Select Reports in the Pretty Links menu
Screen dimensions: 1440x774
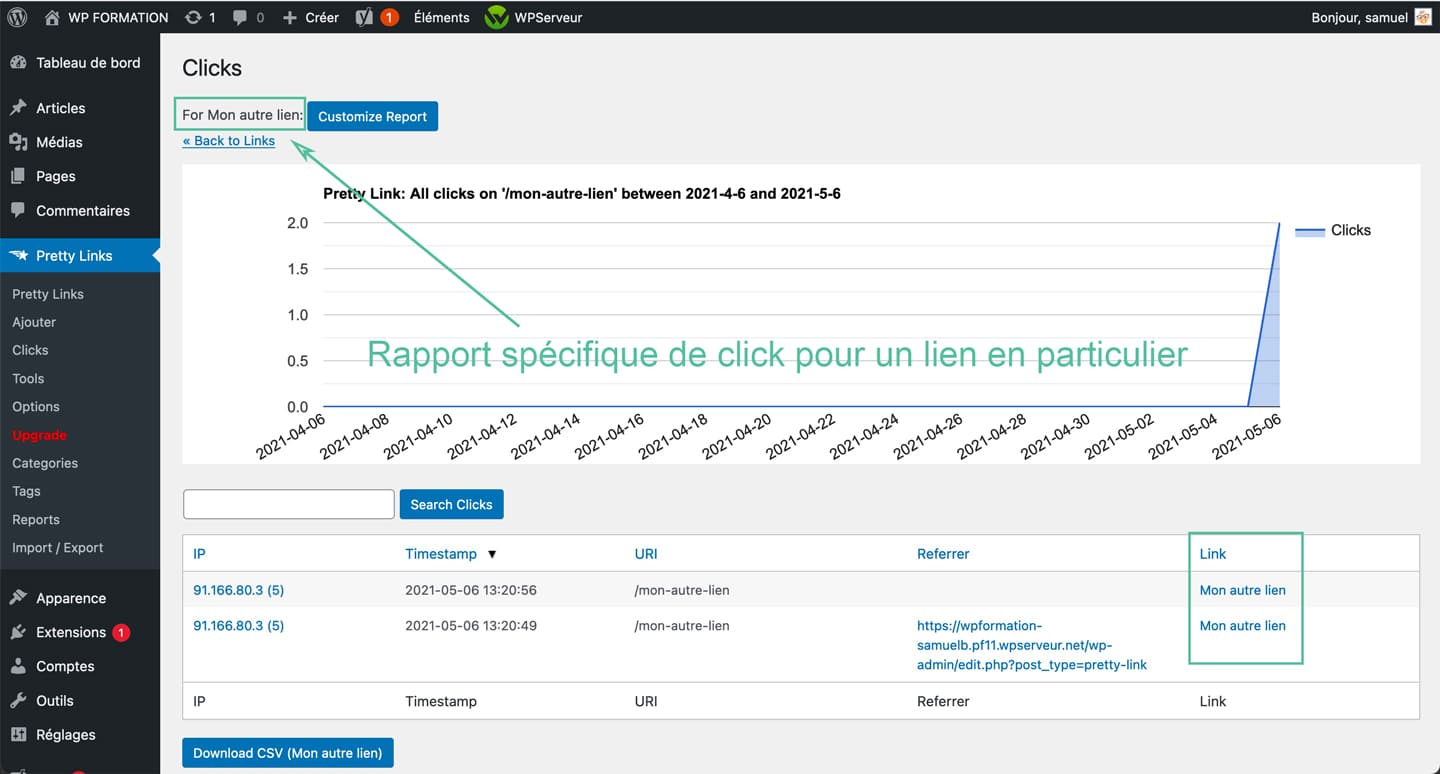pyautogui.click(x=35, y=519)
